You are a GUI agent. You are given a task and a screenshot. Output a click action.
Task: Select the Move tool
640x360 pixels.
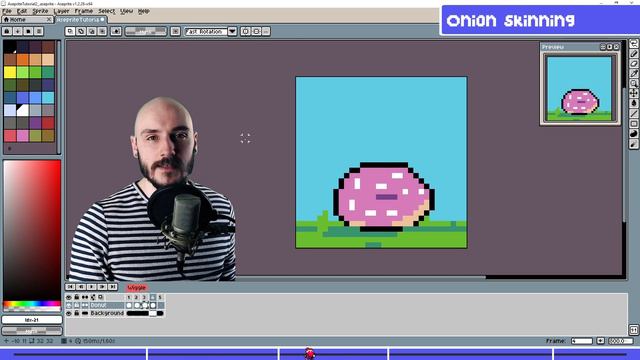pos(634,93)
